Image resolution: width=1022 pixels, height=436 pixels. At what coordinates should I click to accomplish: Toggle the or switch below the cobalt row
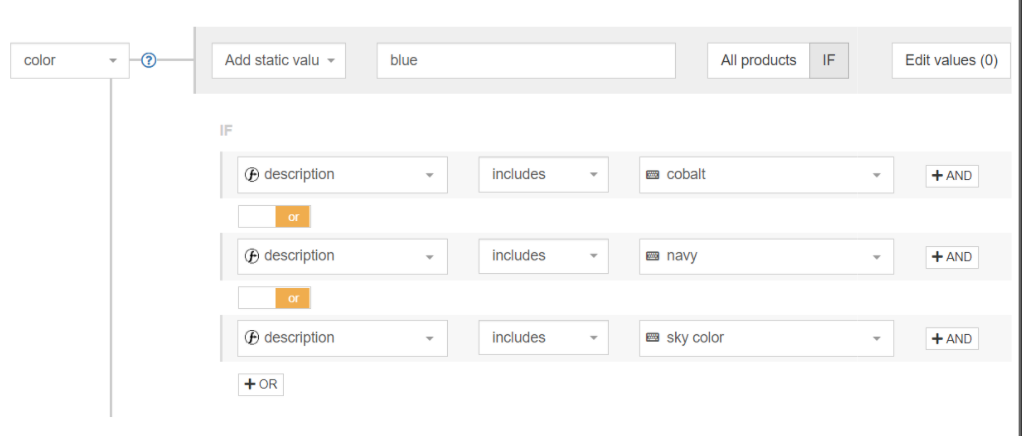coord(274,216)
